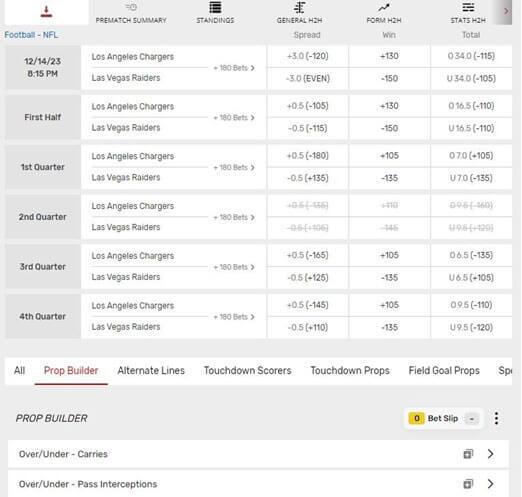Open the Standings tab
The height and width of the screenshot is (497, 522).
[x=215, y=13]
